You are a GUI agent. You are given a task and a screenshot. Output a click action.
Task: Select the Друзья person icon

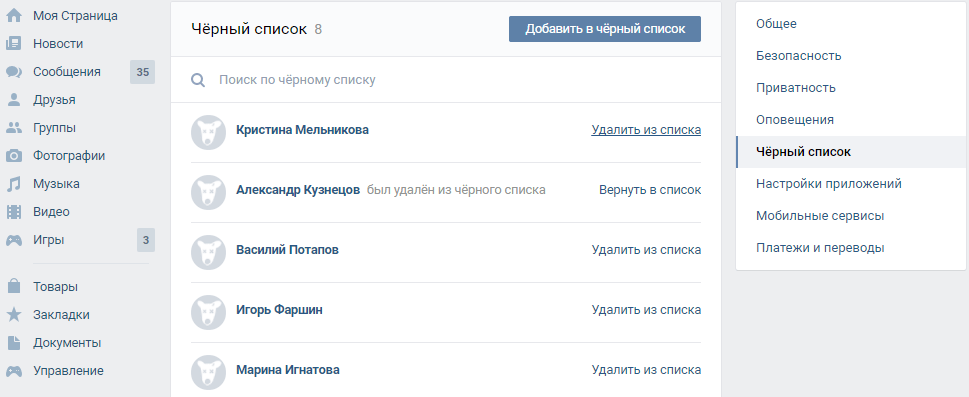coord(14,100)
